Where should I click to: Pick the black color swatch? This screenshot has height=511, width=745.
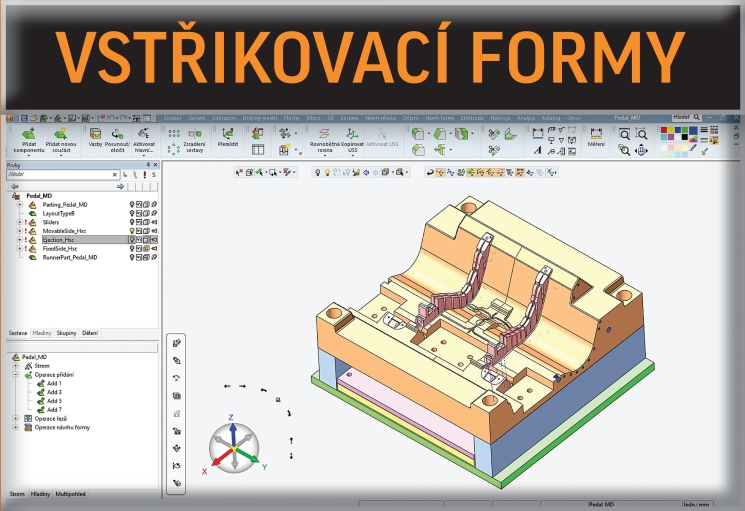click(685, 137)
